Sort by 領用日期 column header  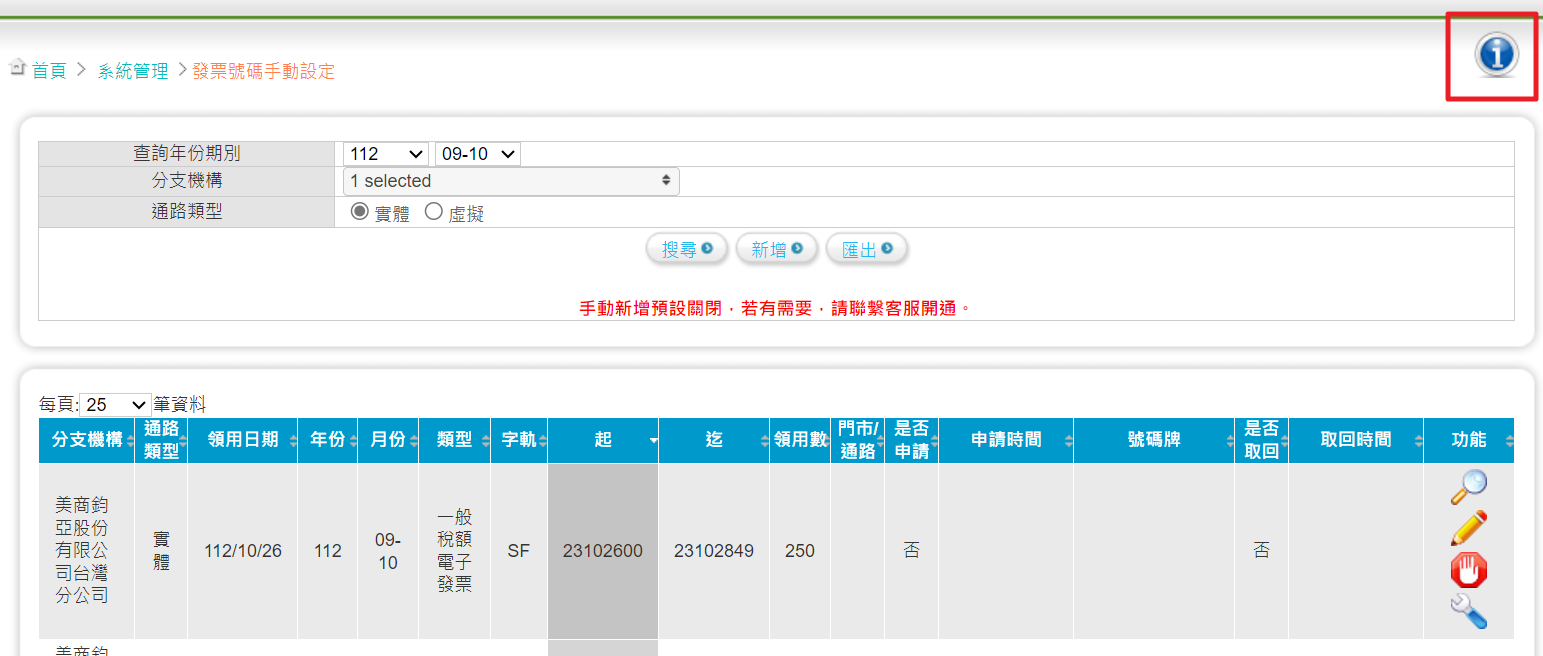(242, 440)
